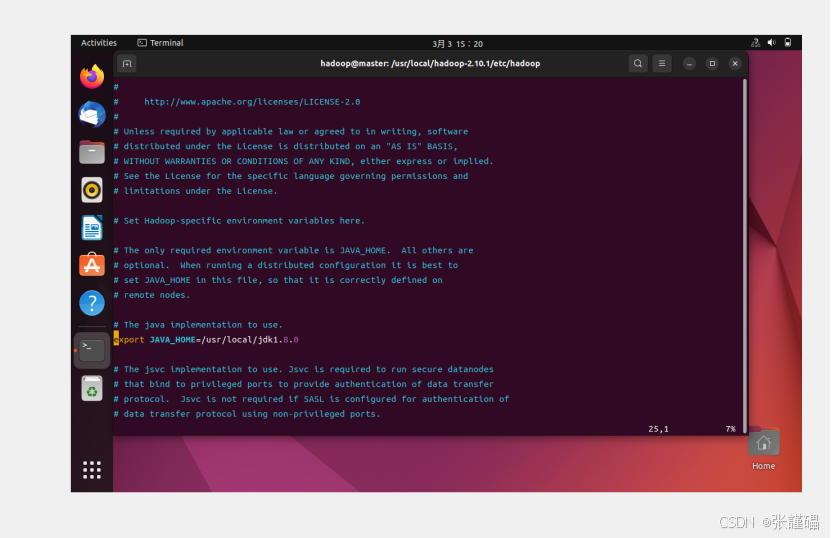Show Applications grid button
The image size is (831, 538).
click(92, 470)
